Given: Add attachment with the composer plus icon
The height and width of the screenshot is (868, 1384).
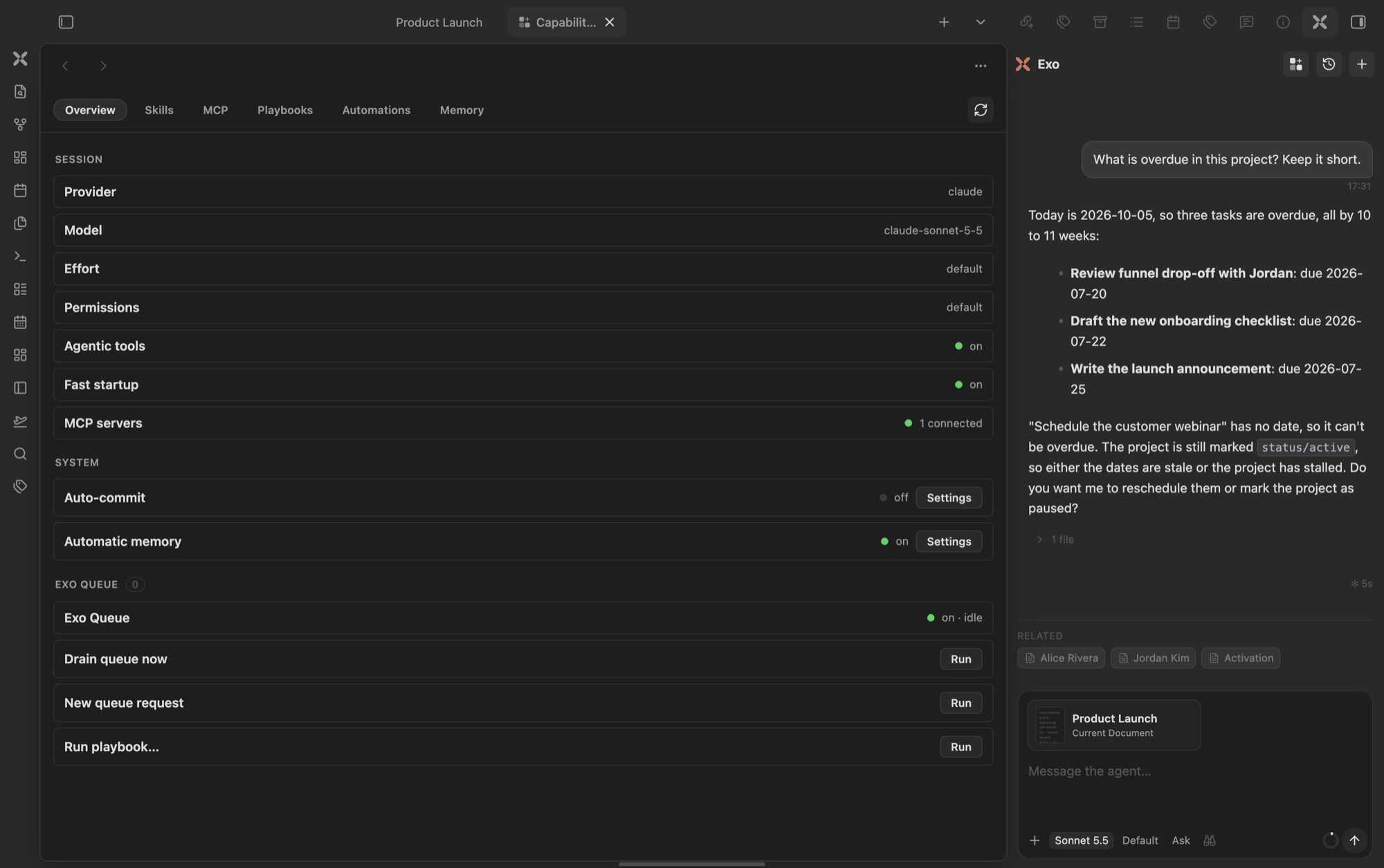Looking at the screenshot, I should [x=1035, y=840].
